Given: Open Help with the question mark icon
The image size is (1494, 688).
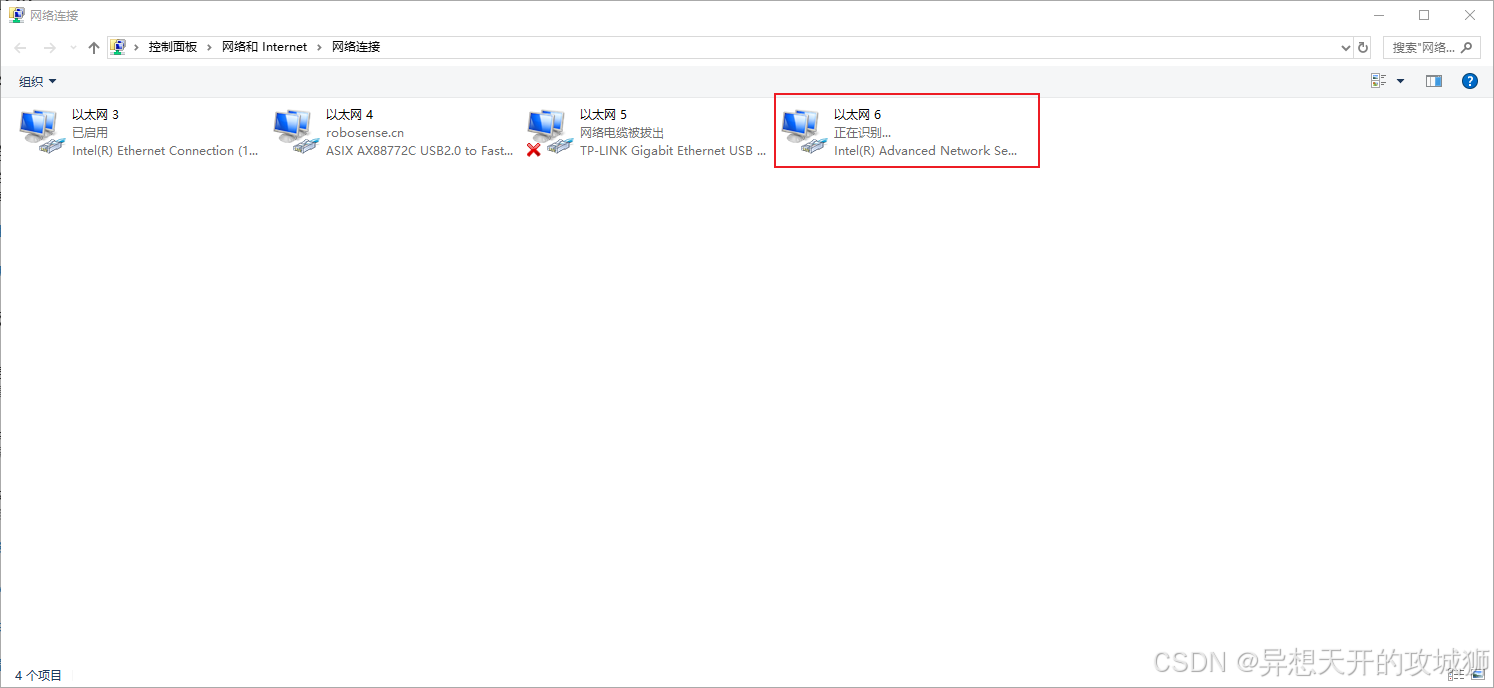Looking at the screenshot, I should click(x=1469, y=81).
